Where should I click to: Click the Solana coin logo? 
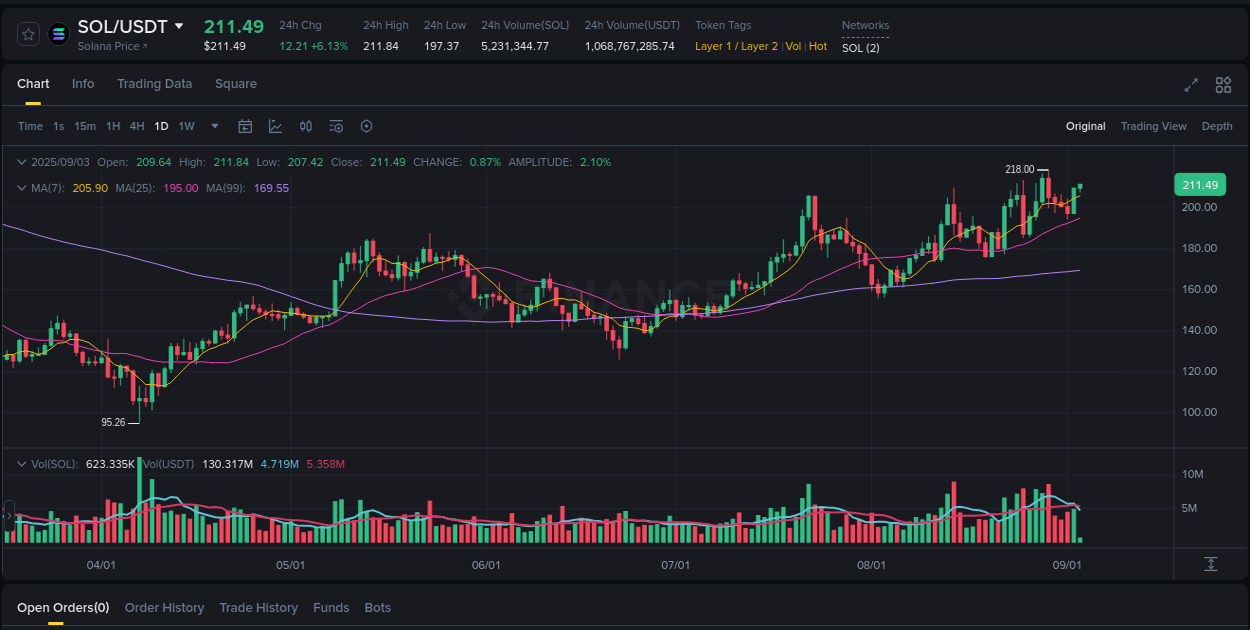coord(58,33)
